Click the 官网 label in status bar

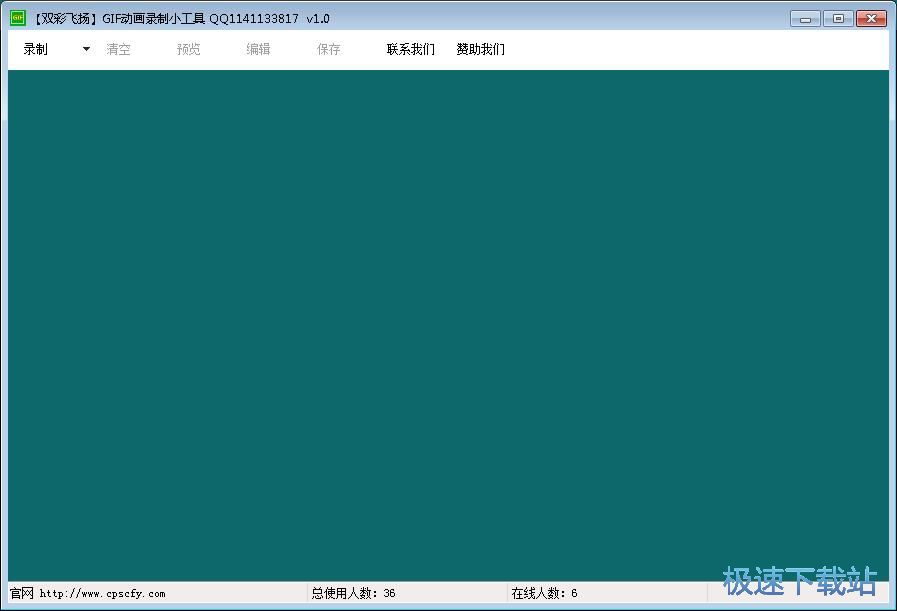22,593
